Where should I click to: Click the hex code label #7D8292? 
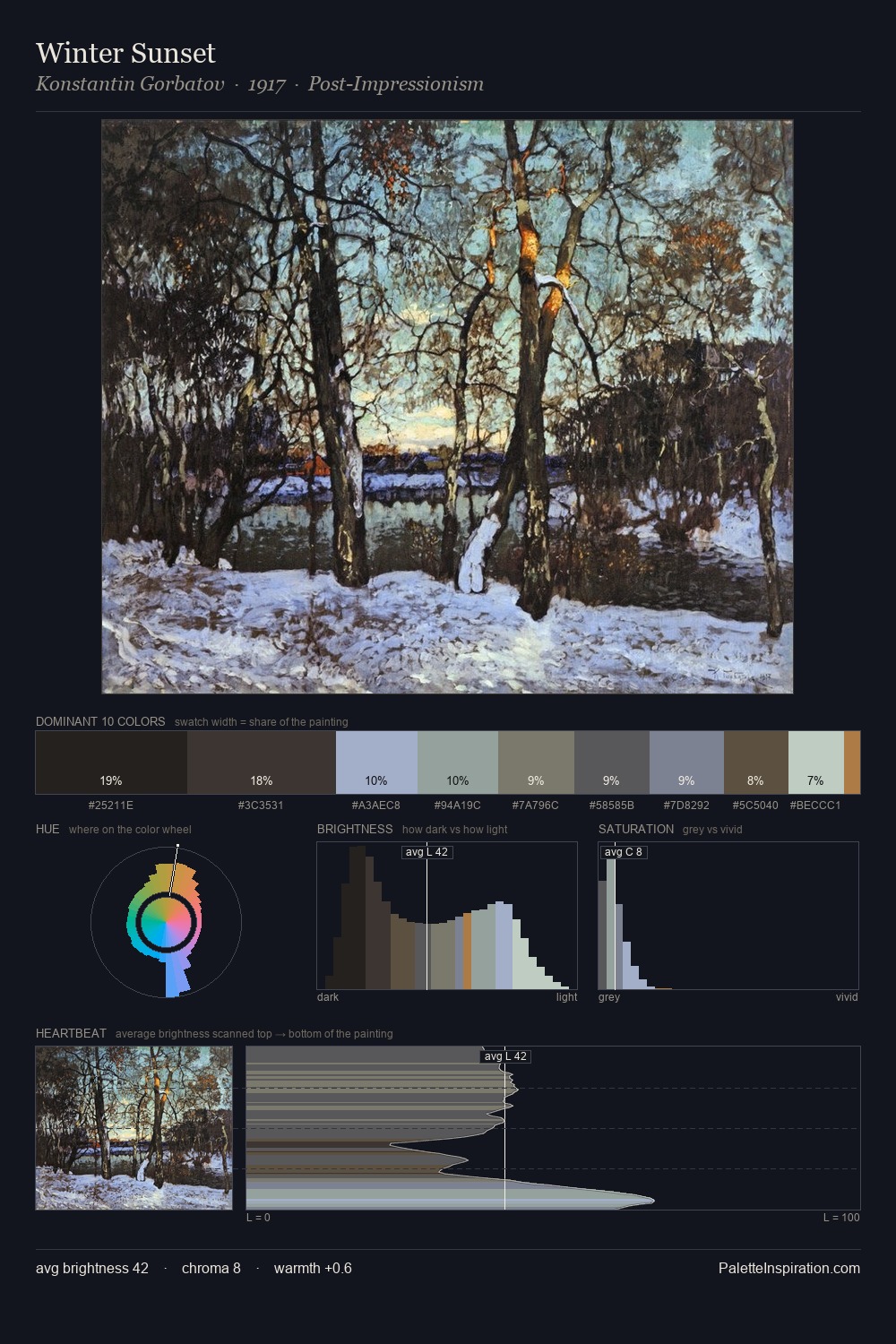686,806
